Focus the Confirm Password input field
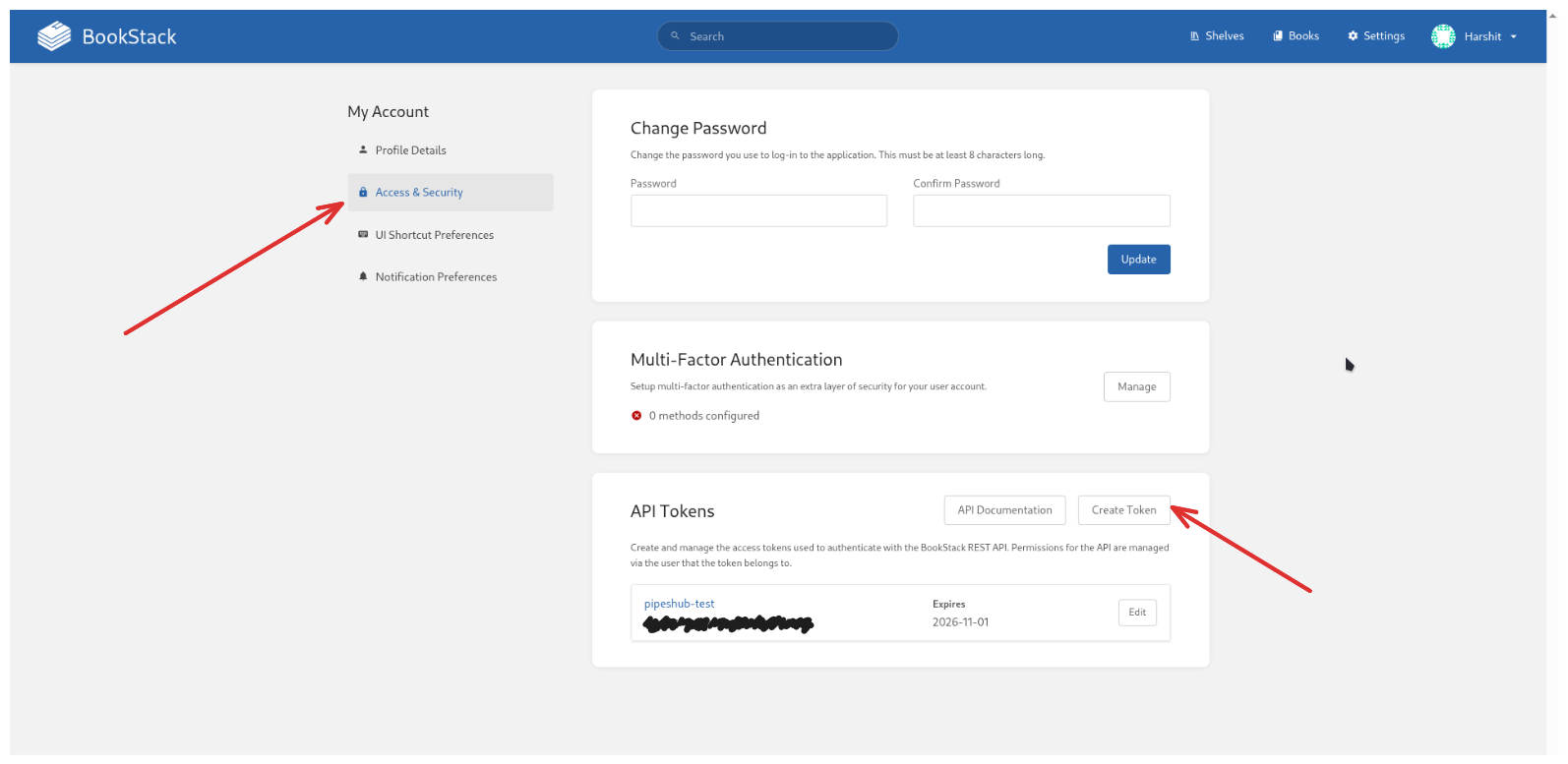The image size is (1568, 764). pos(1042,210)
